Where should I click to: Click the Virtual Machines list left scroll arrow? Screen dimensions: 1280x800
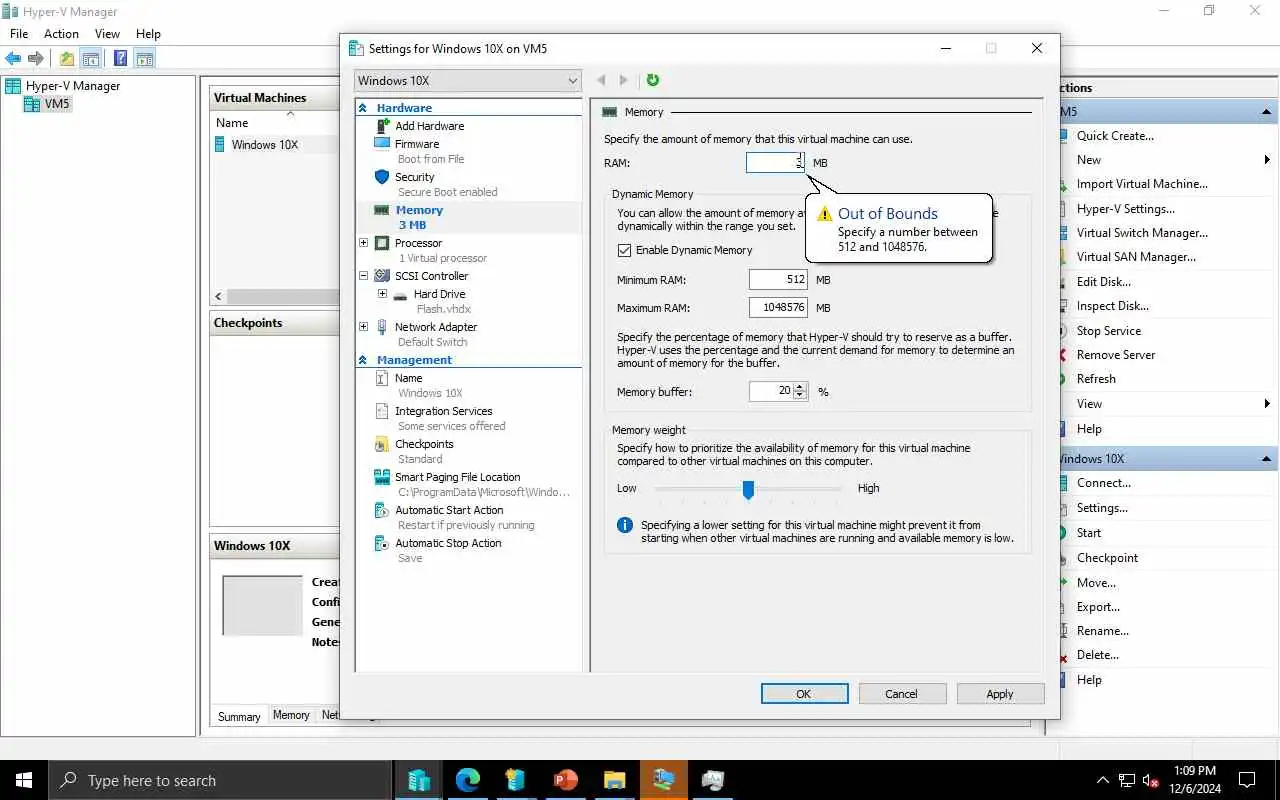pyautogui.click(x=218, y=297)
